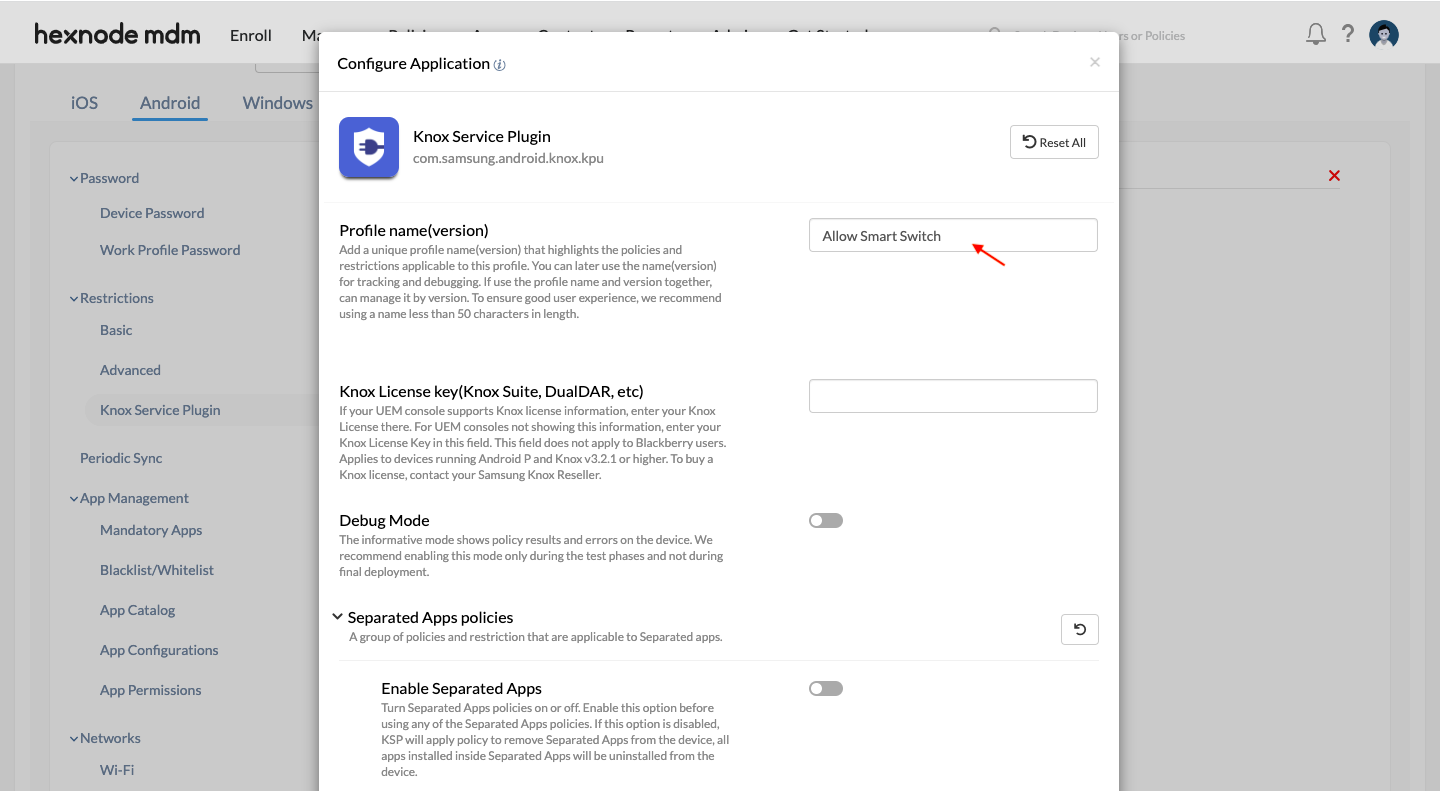Toggle Enable Separated Apps switch
This screenshot has width=1440, height=791.
(x=826, y=688)
